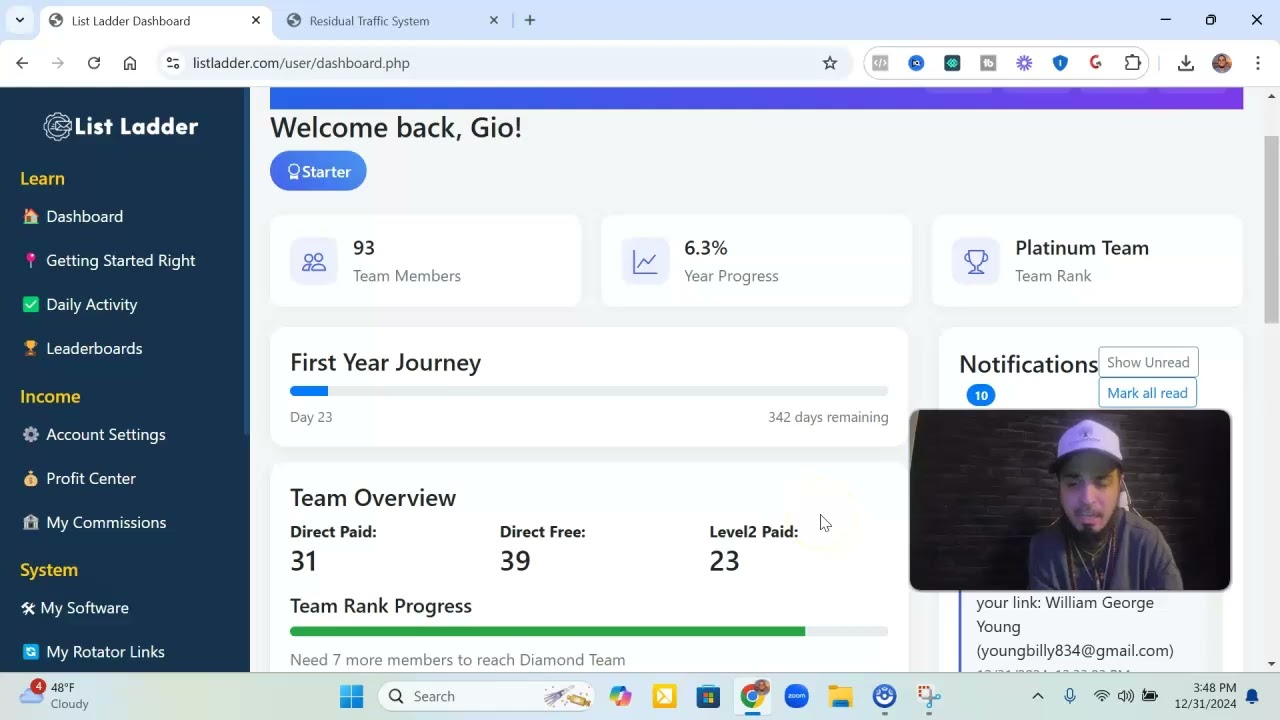The width and height of the screenshot is (1280, 720).
Task: Click the browser home button
Action: [x=130, y=63]
